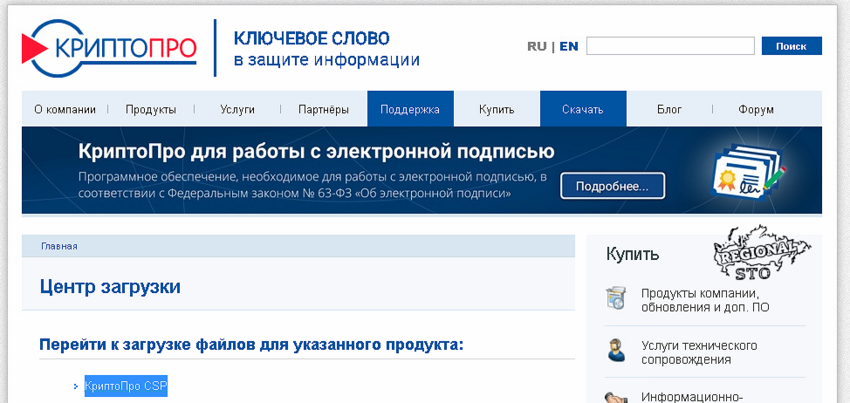Click the Центр загрузки heading
Image resolution: width=850 pixels, height=403 pixels.
(110, 287)
